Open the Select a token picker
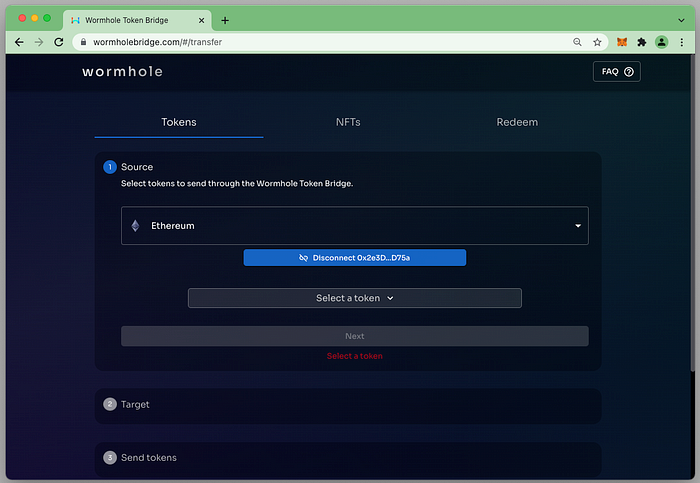Image resolution: width=700 pixels, height=483 pixels. click(x=354, y=298)
